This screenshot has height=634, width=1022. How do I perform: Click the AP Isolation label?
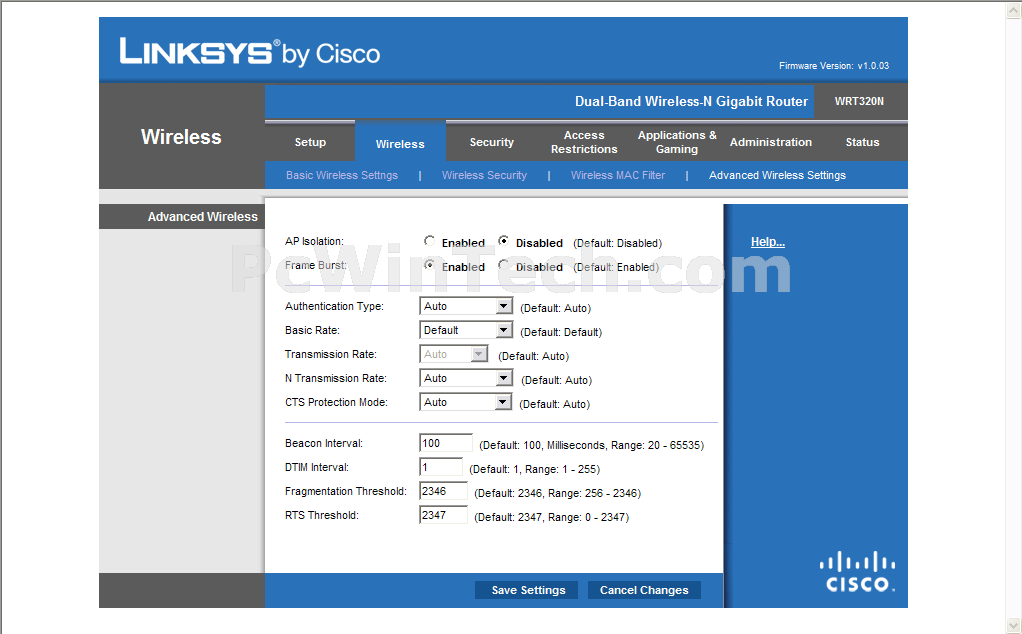click(314, 241)
